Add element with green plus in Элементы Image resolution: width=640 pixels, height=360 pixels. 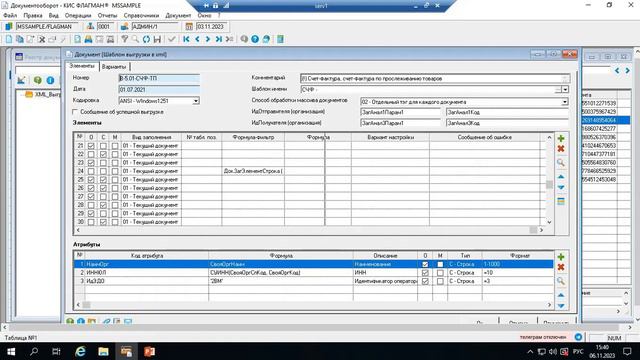click(561, 138)
